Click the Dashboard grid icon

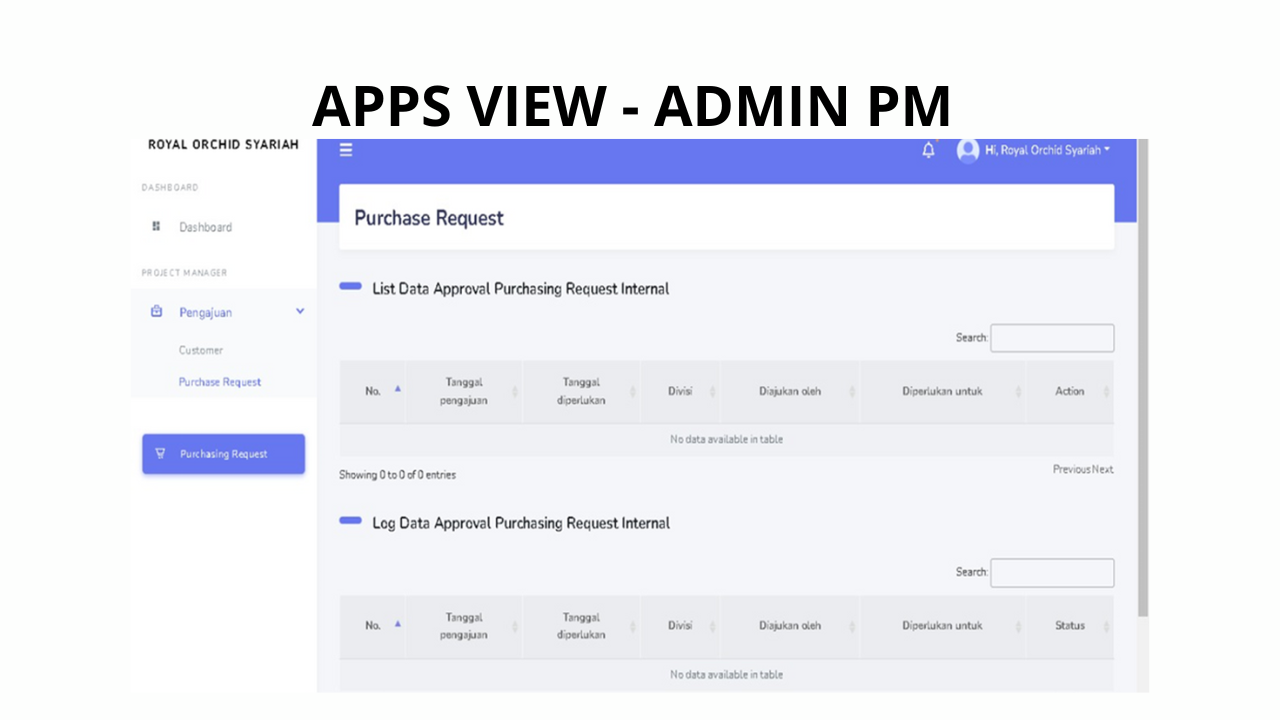click(x=156, y=227)
